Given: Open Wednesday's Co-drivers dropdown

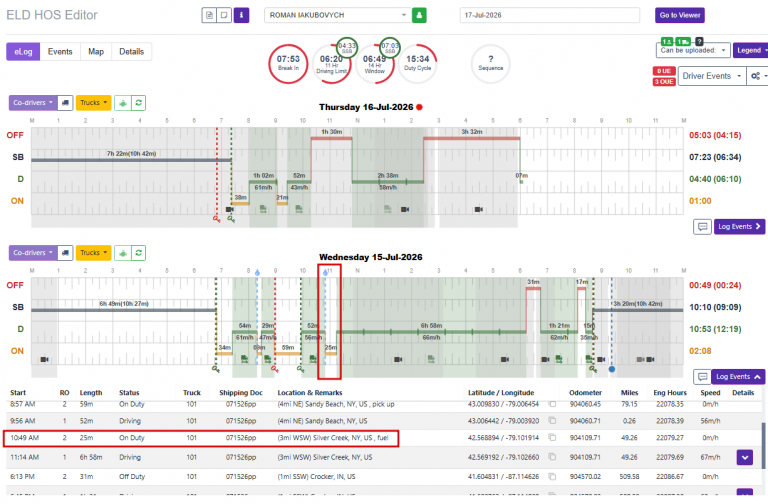Looking at the screenshot, I should 33,253.
